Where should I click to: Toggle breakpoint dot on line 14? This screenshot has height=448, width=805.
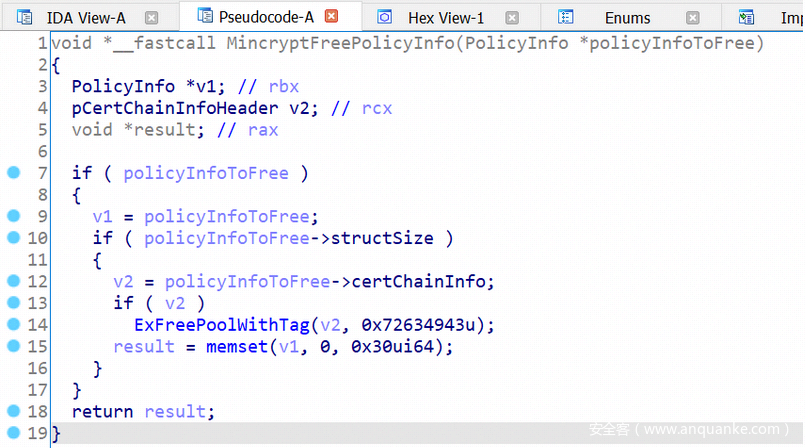(x=14, y=324)
